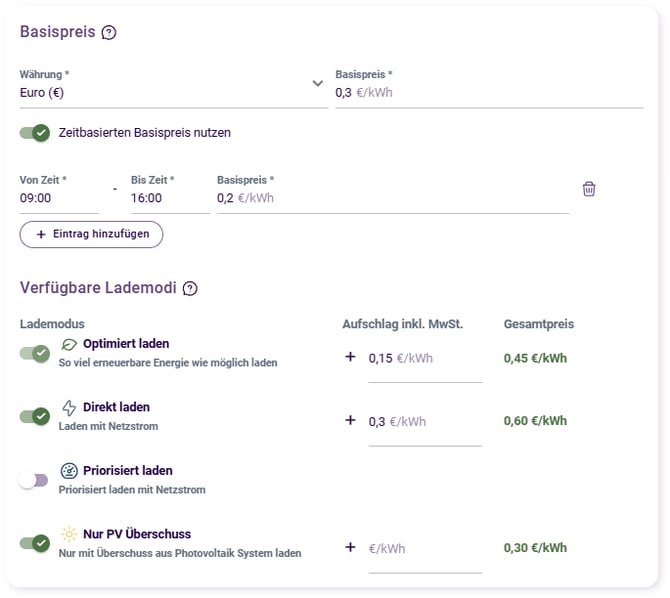Click the Nur PV Überschuss sun icon
670x598 pixels.
pyautogui.click(x=69, y=534)
